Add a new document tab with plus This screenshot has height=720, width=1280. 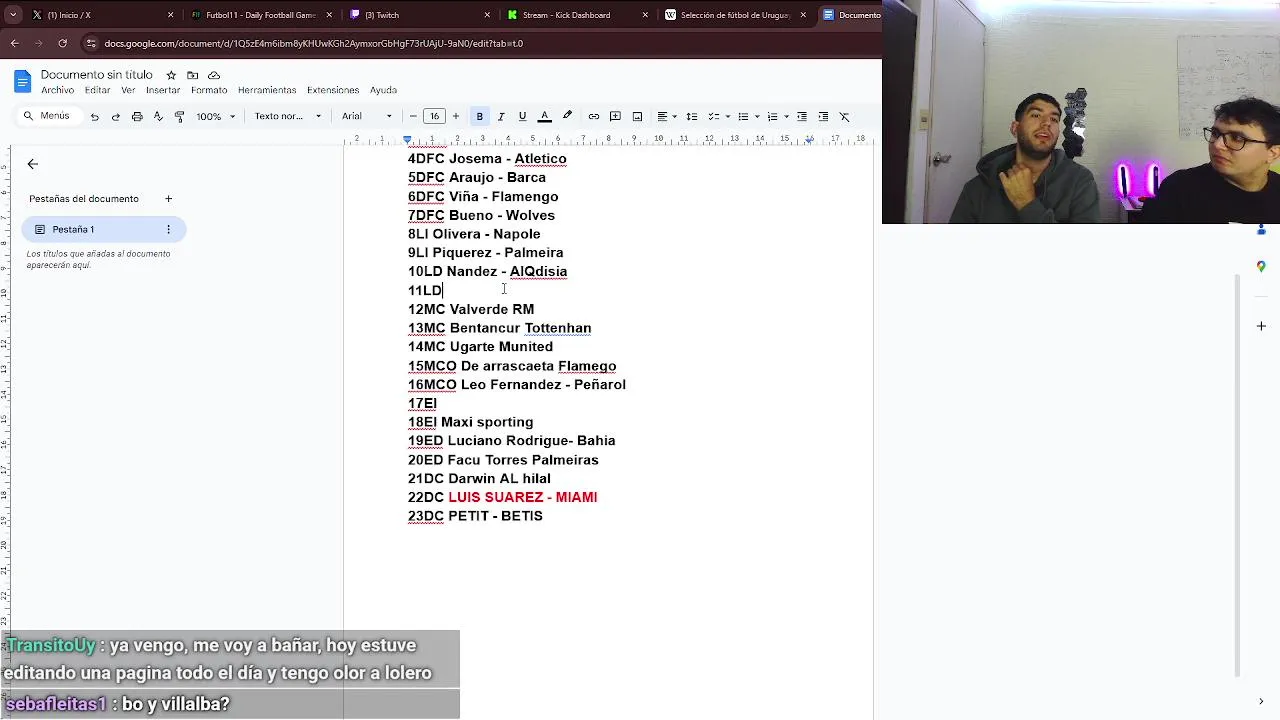pyautogui.click(x=168, y=198)
